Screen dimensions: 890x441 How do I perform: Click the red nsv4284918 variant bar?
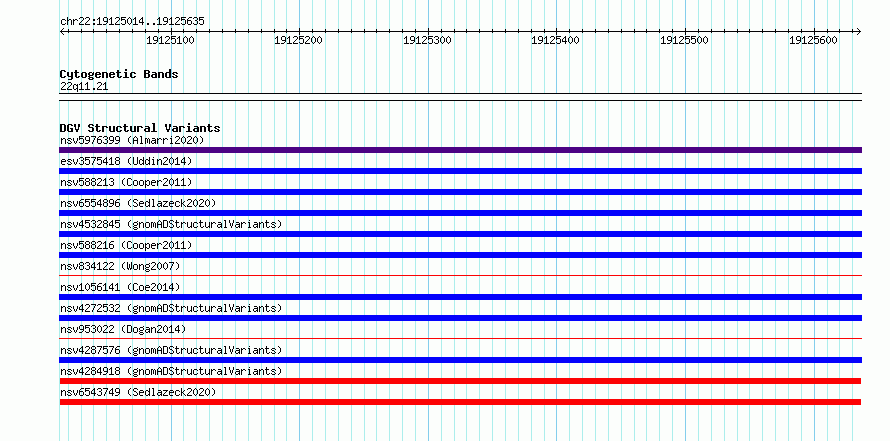click(460, 381)
